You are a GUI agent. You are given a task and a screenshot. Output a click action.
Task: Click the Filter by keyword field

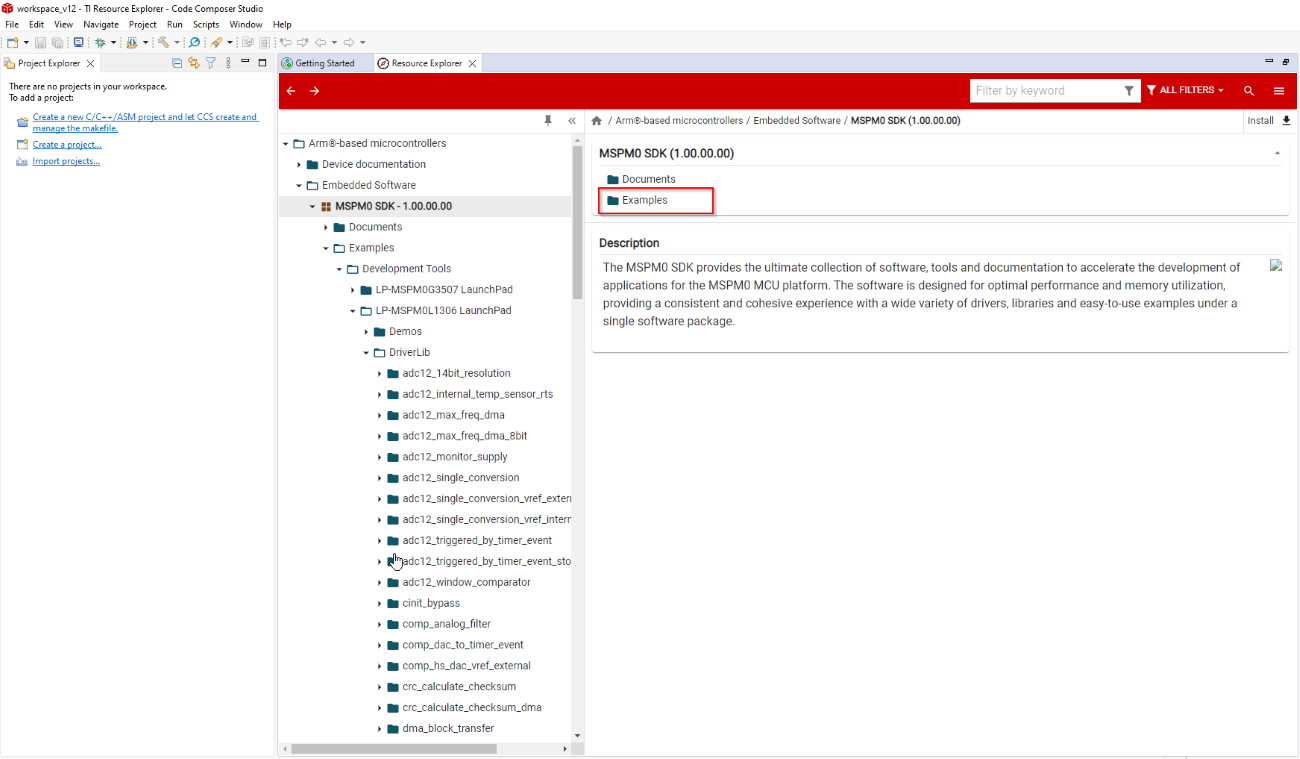(x=1045, y=91)
